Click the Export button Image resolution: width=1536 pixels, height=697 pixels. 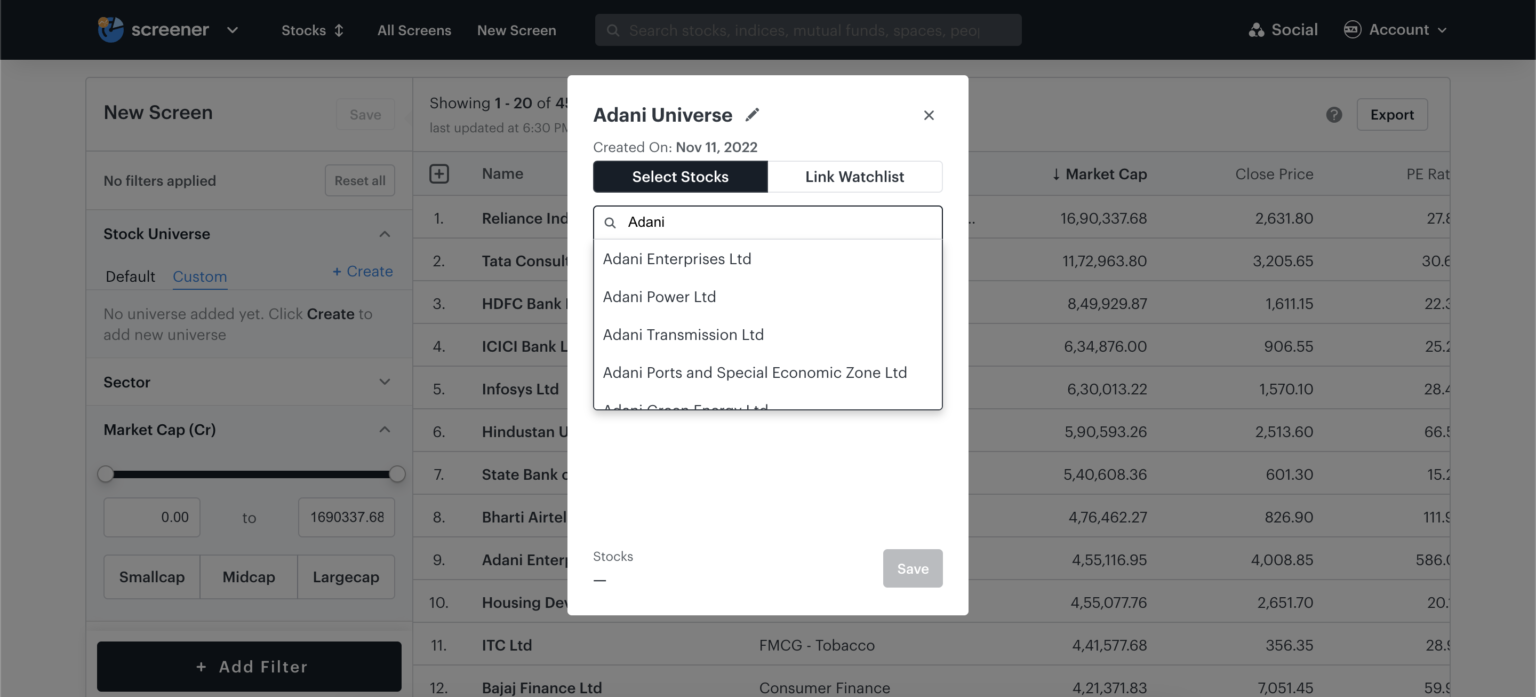point(1392,114)
